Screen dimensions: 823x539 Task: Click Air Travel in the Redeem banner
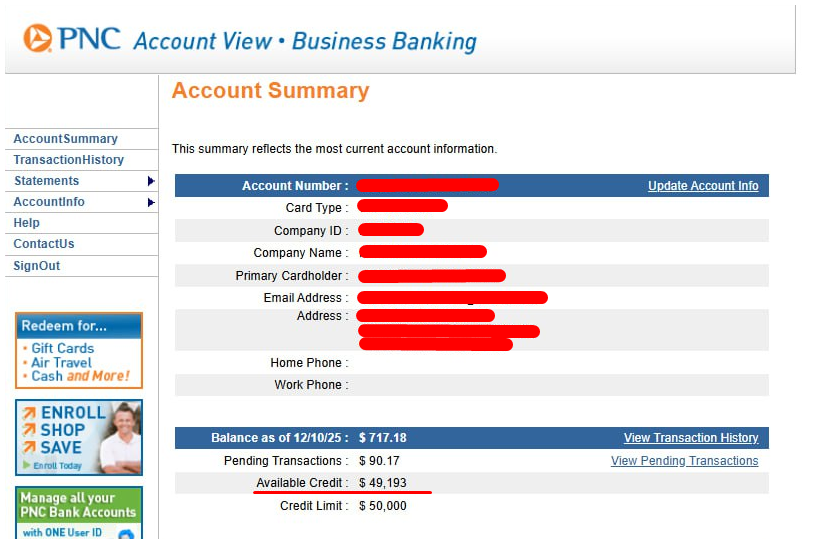[x=61, y=362]
